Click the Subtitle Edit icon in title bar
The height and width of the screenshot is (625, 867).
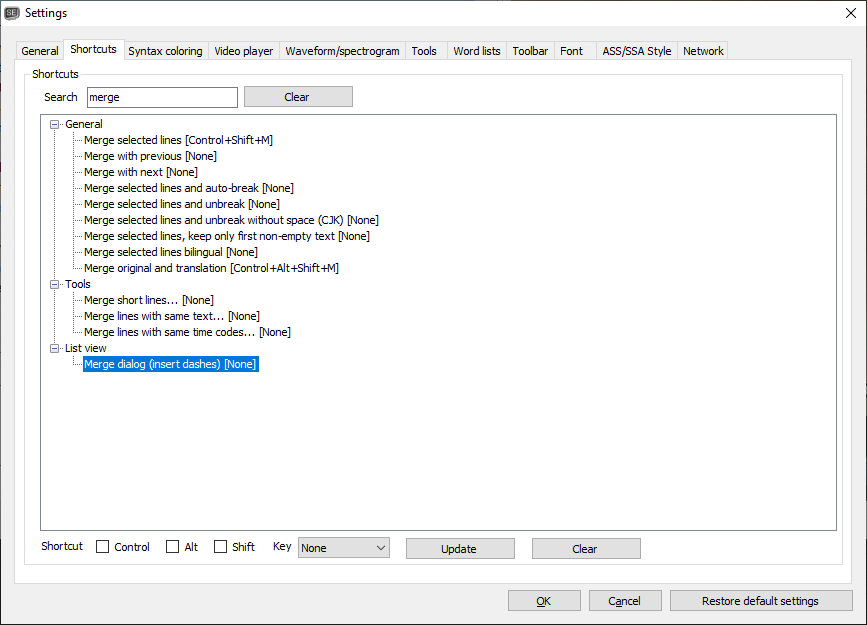click(12, 13)
